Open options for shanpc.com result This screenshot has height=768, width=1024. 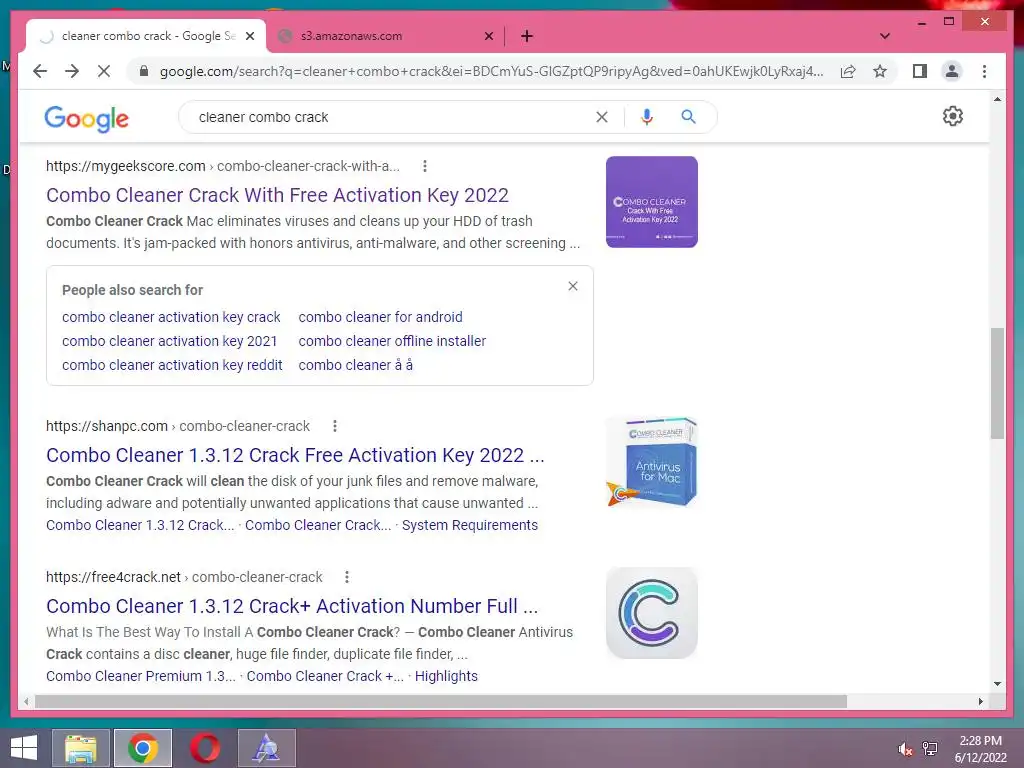pos(335,426)
